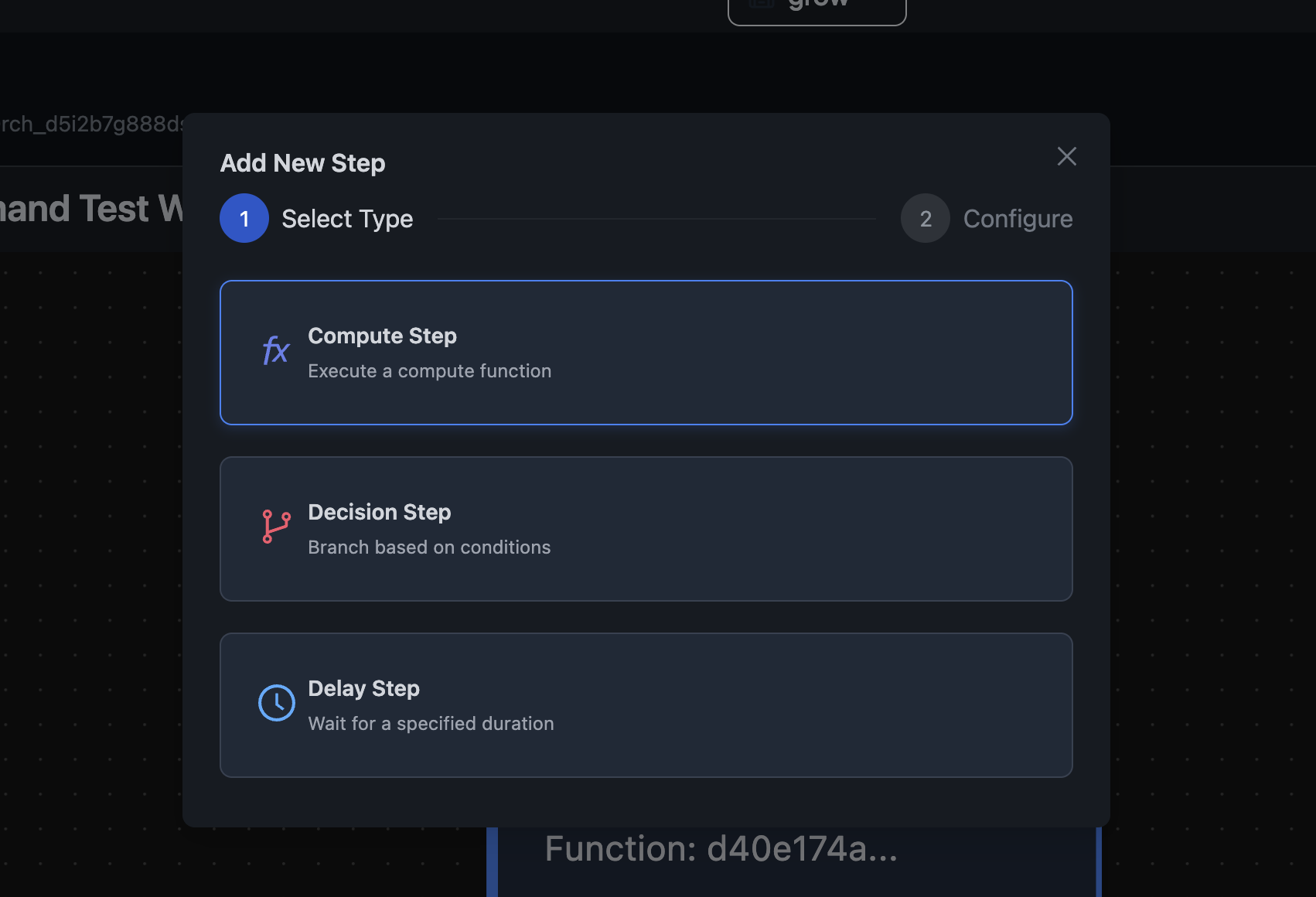Close the Add New Step dialog
1316x897 pixels.
click(x=1066, y=156)
